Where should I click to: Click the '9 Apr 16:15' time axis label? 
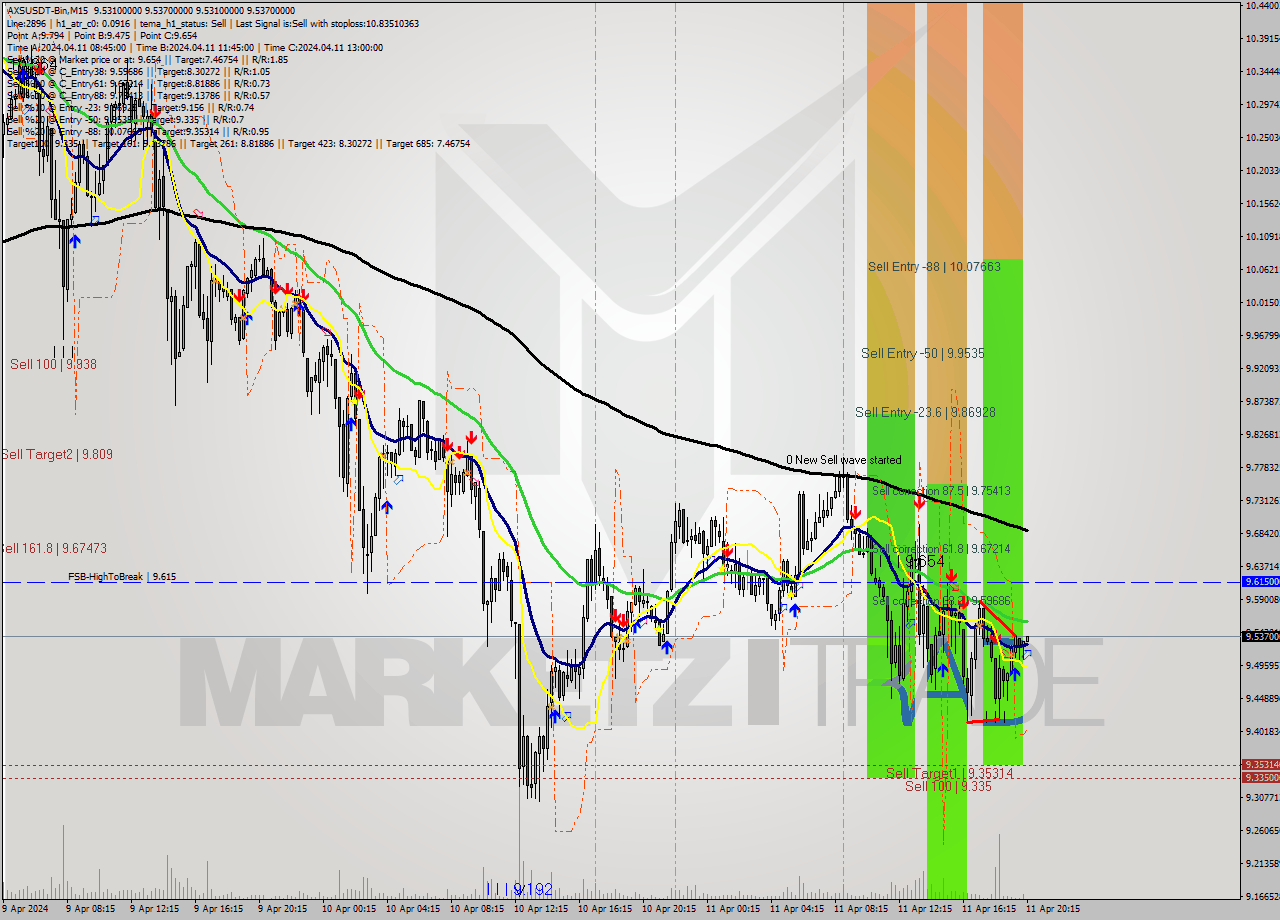pos(217,909)
